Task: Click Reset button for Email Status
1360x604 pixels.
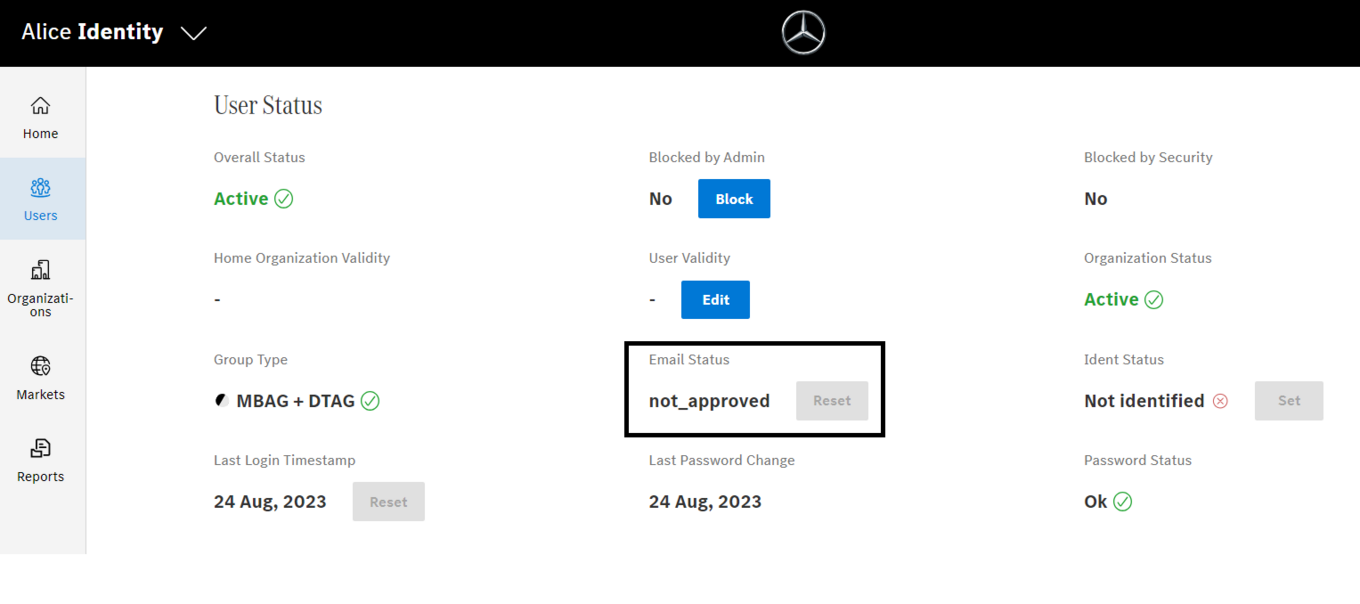Action: pos(832,401)
